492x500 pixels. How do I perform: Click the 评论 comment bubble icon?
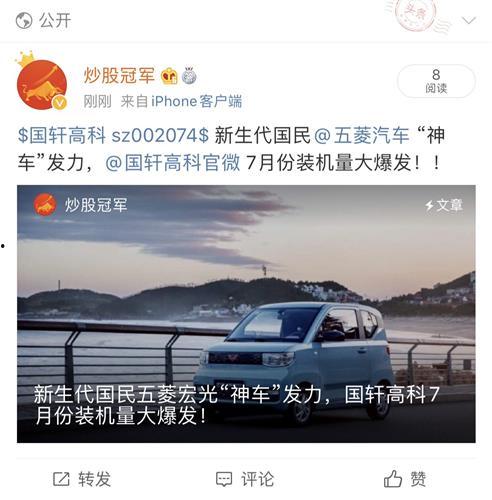[224, 479]
